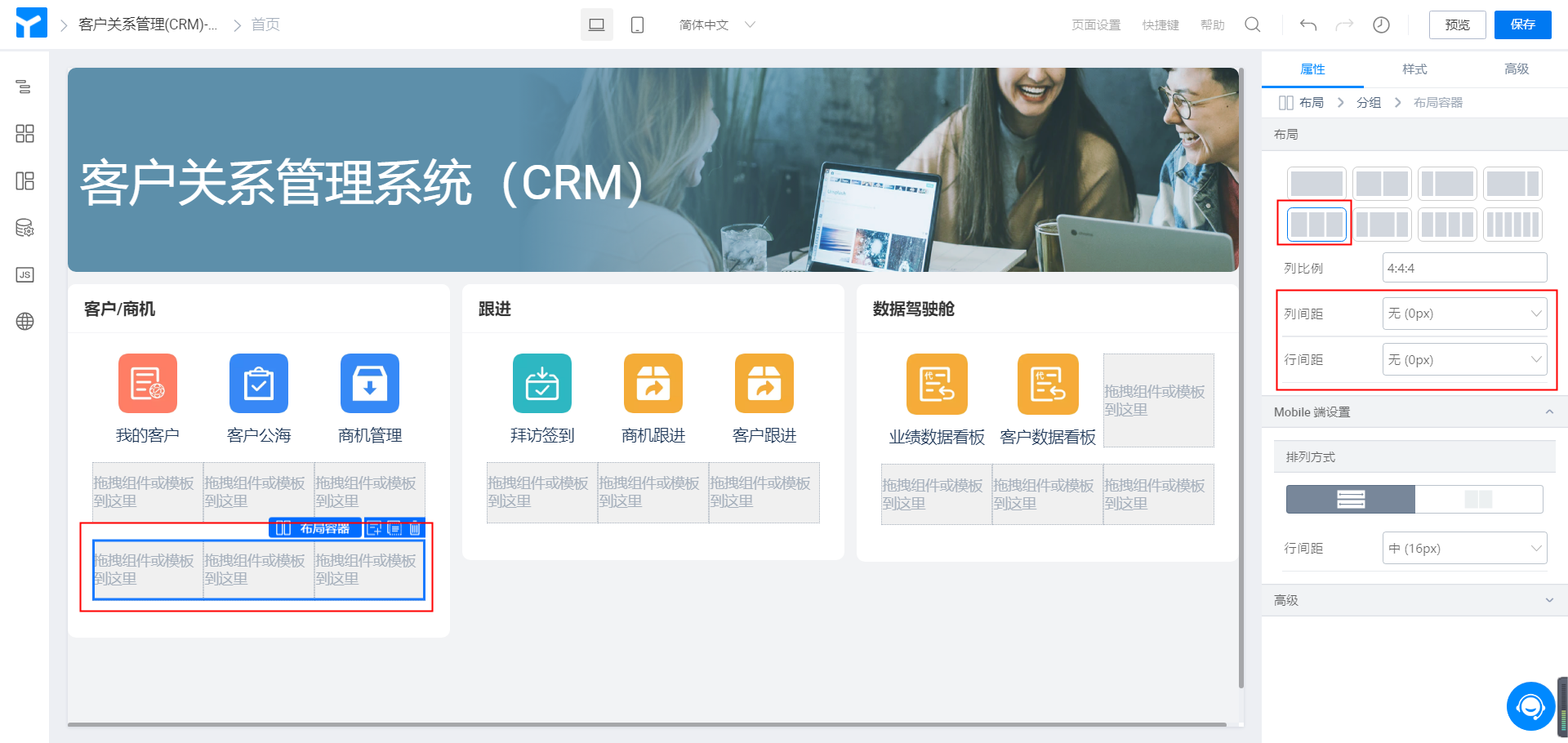Click the blue 布局容器 selection label
The image size is (1568, 743).
[315, 528]
